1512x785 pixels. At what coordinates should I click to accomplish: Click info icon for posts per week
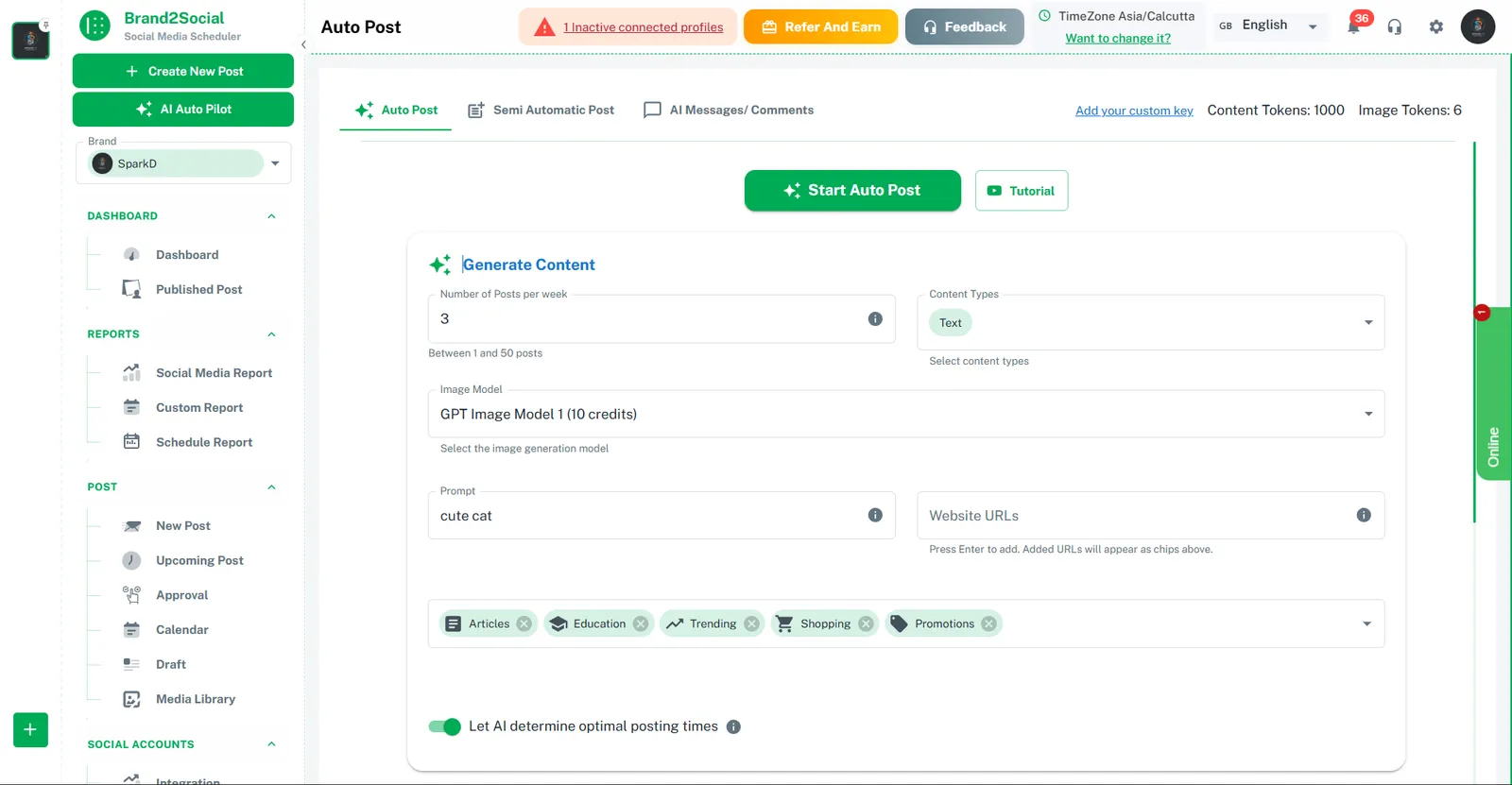tap(875, 319)
